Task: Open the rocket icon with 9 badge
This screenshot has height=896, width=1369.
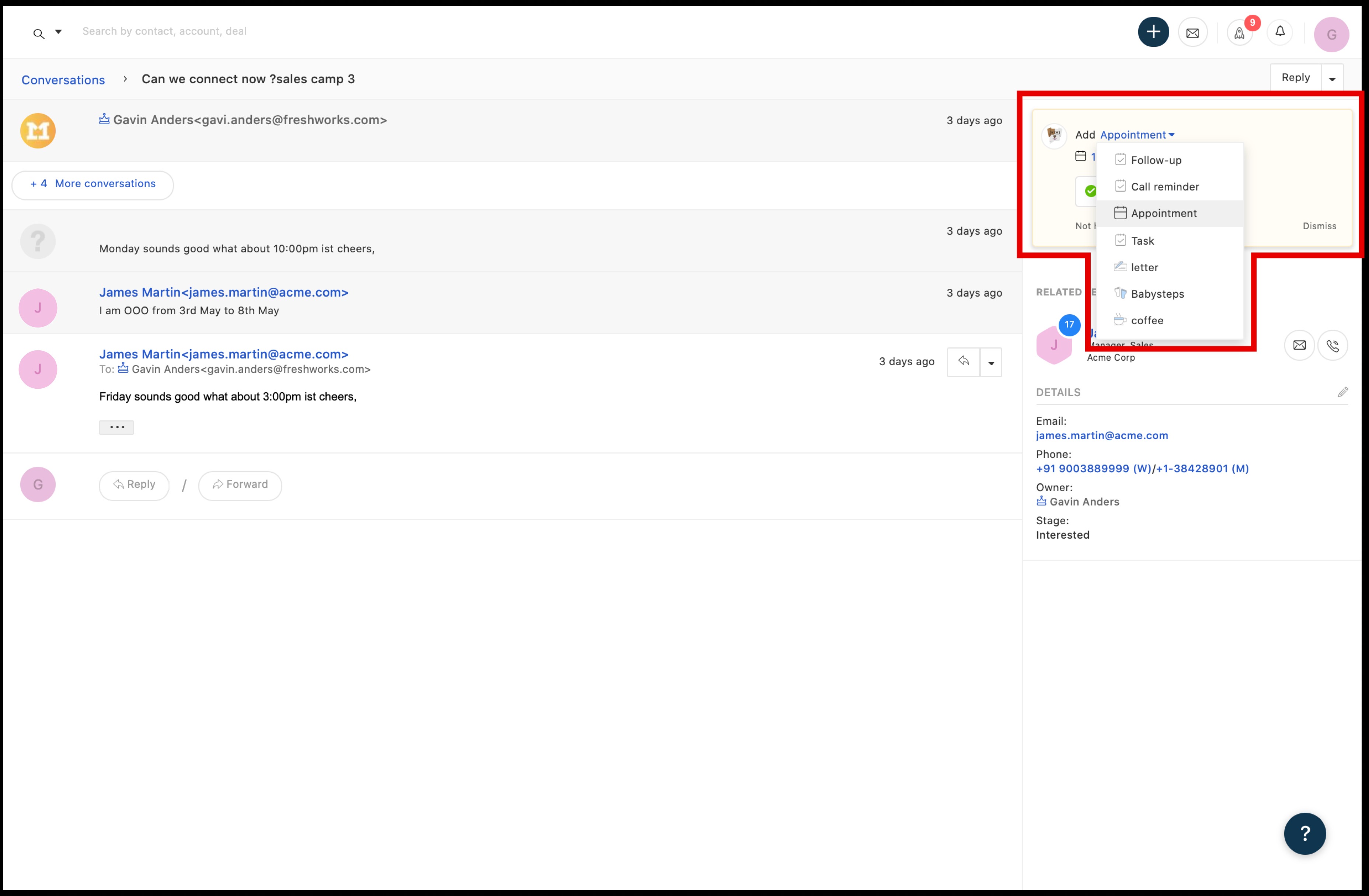Action: click(1239, 33)
